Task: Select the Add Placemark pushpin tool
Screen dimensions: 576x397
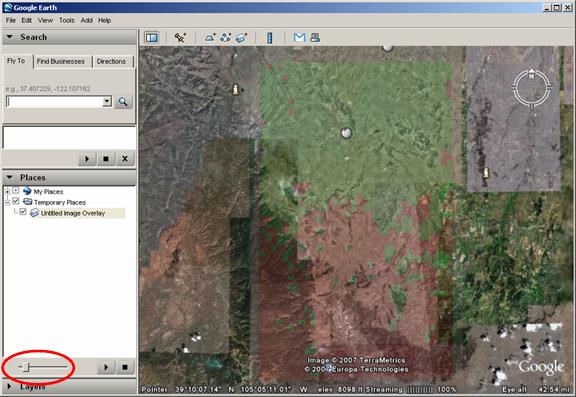Action: 180,37
